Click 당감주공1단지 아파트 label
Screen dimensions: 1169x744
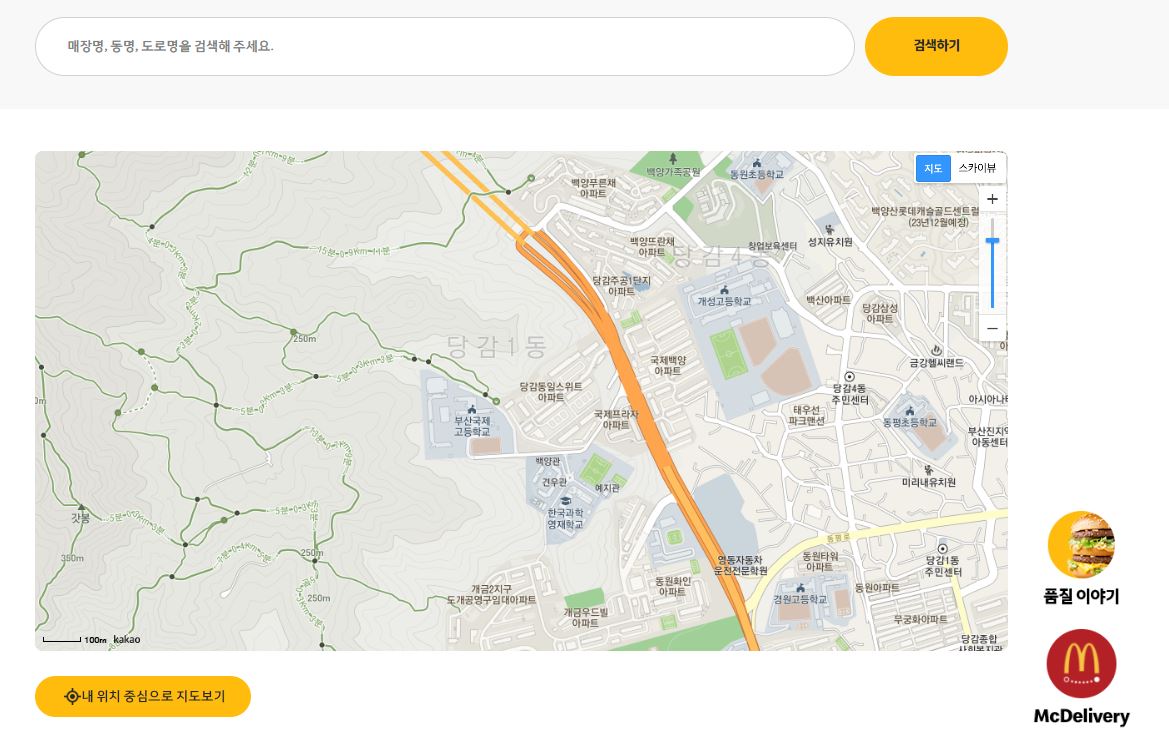621,286
